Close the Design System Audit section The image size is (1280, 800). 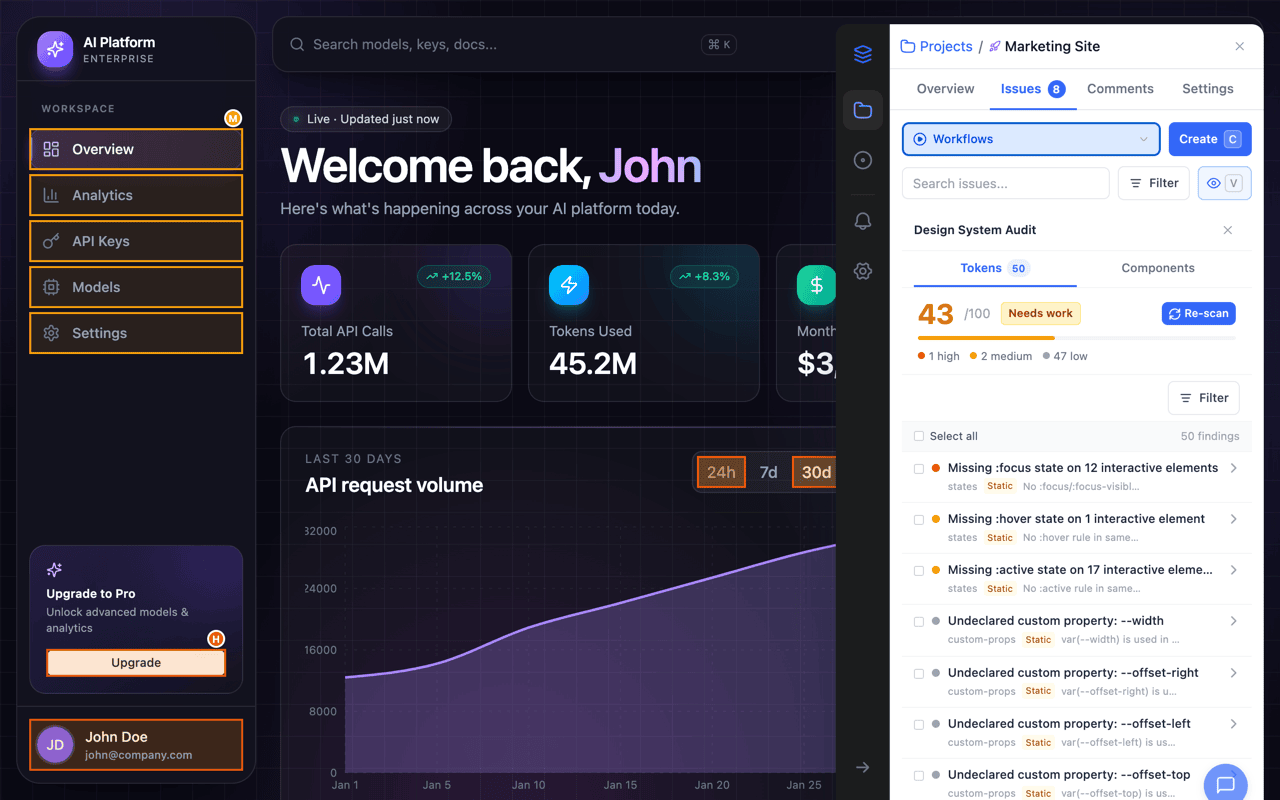click(x=1228, y=230)
